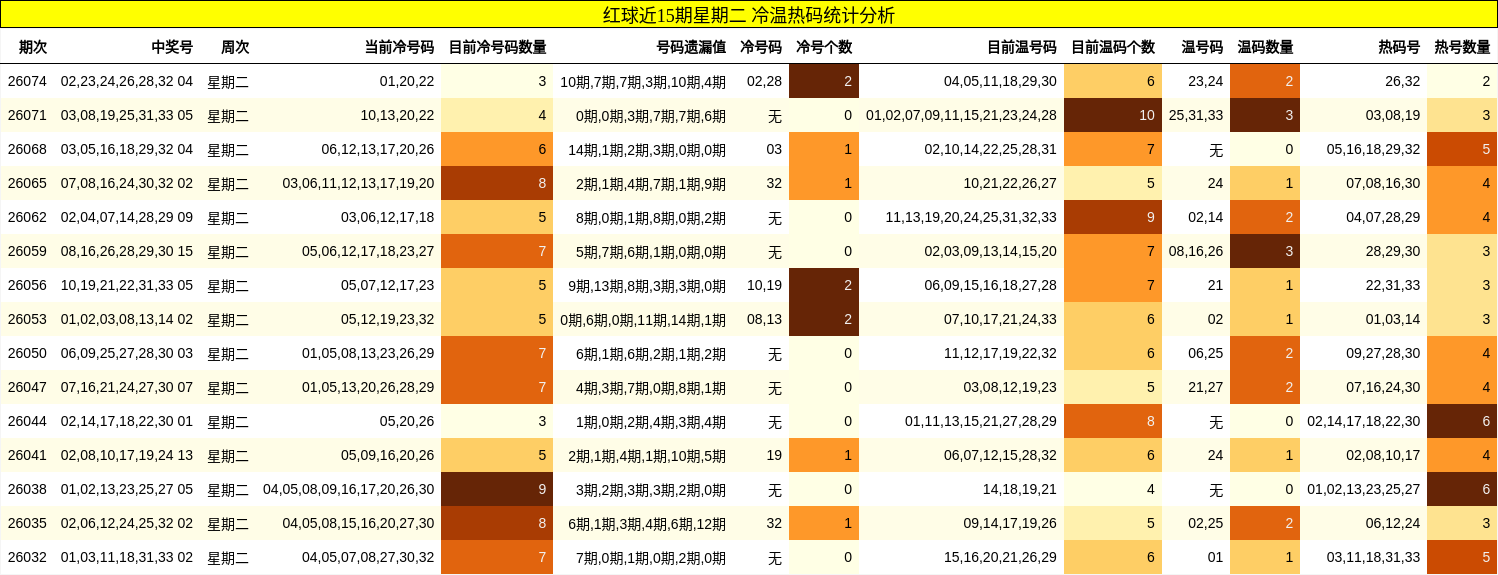Click the 周次 column header
Screen dimensions: 1498x575
coord(235,47)
